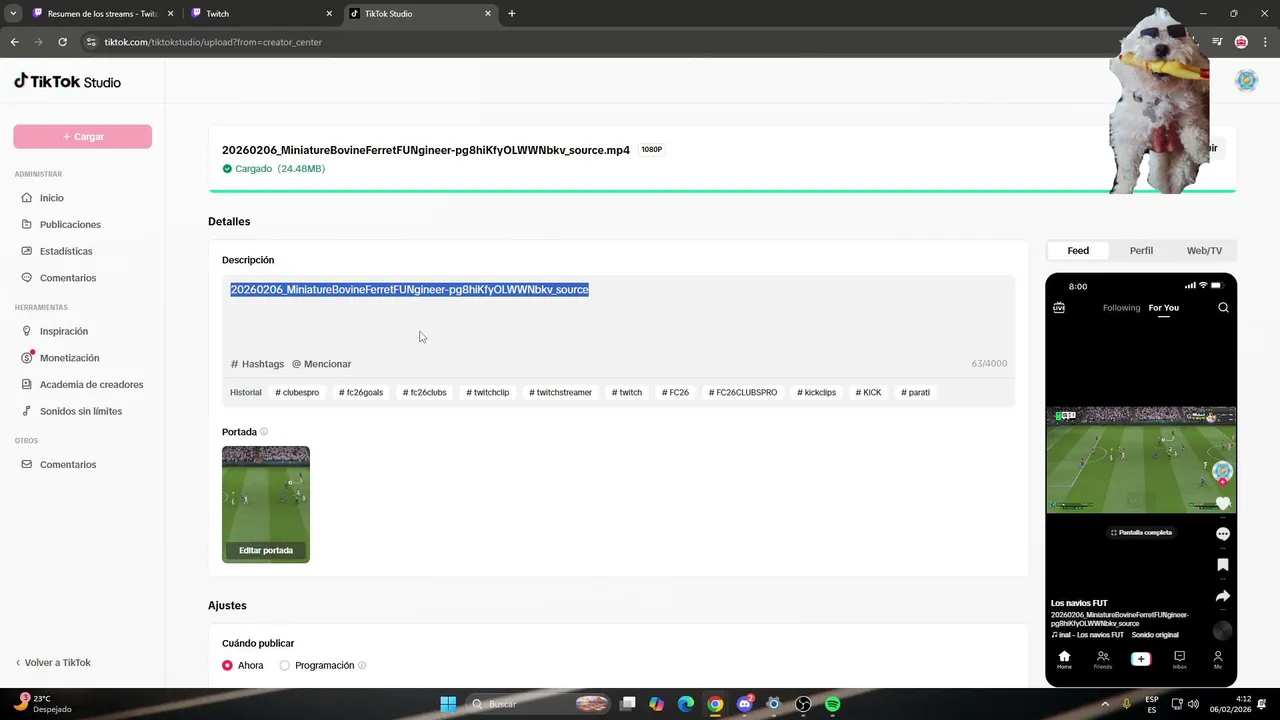
Task: Switch preview to the Perfil tab
Action: [x=1141, y=251]
